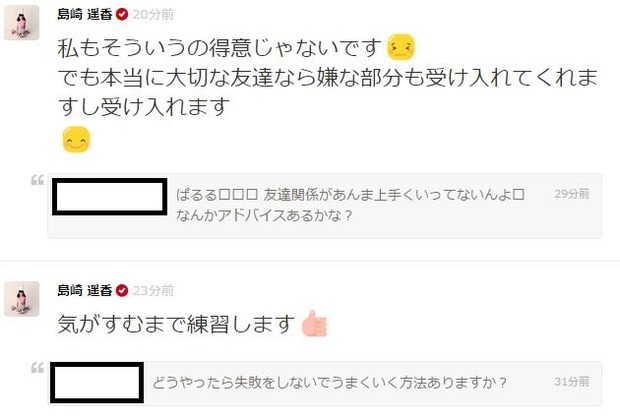
Task: Click the quote mark icon beside the friendship question
Action: pos(38,180)
